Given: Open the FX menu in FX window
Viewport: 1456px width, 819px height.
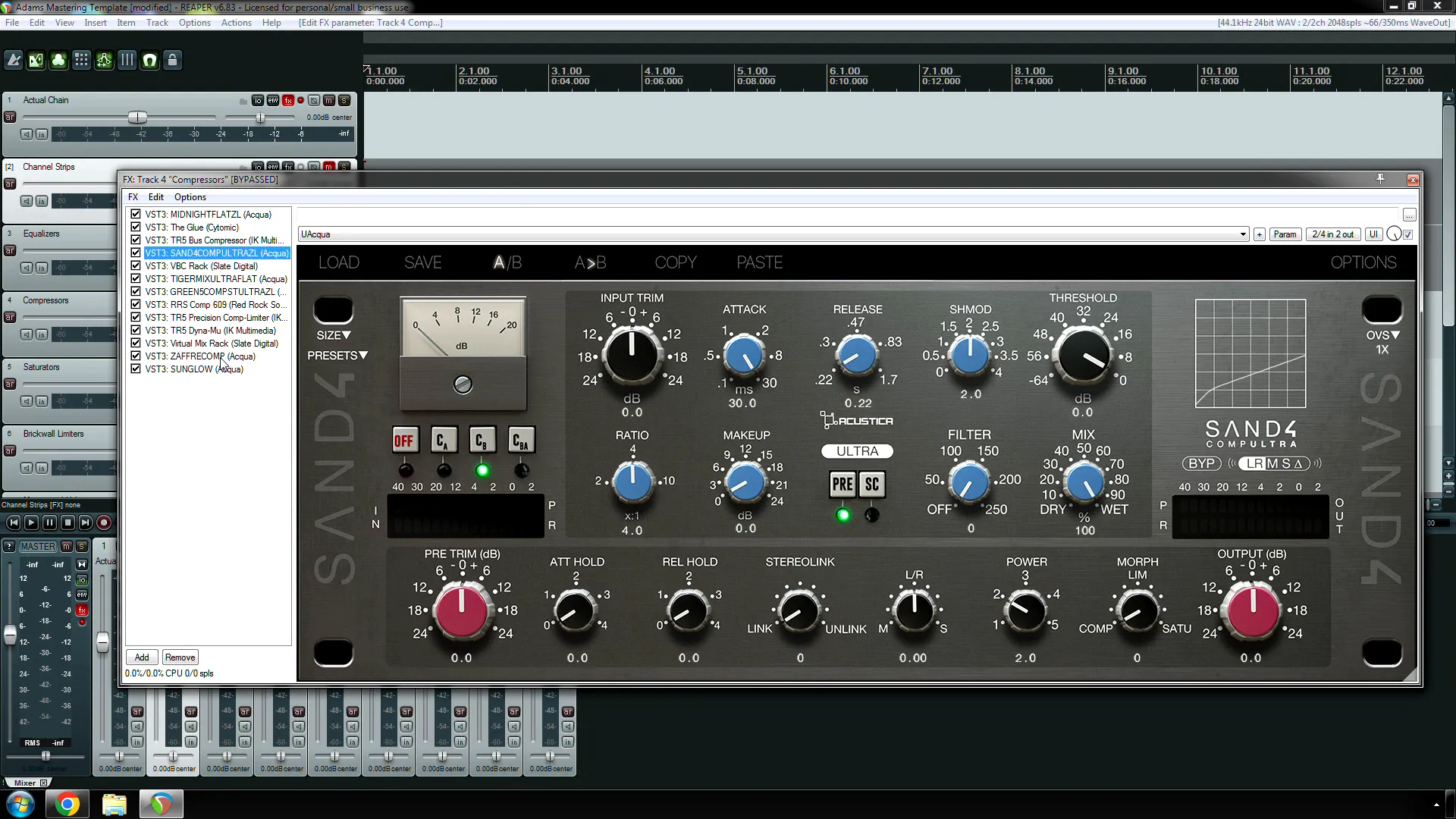Looking at the screenshot, I should point(133,197).
